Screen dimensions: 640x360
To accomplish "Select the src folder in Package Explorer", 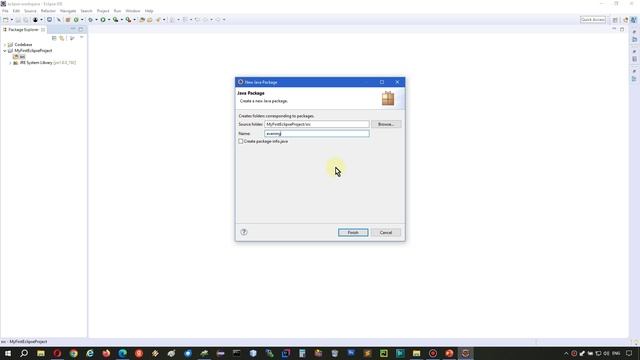I will 19,57.
